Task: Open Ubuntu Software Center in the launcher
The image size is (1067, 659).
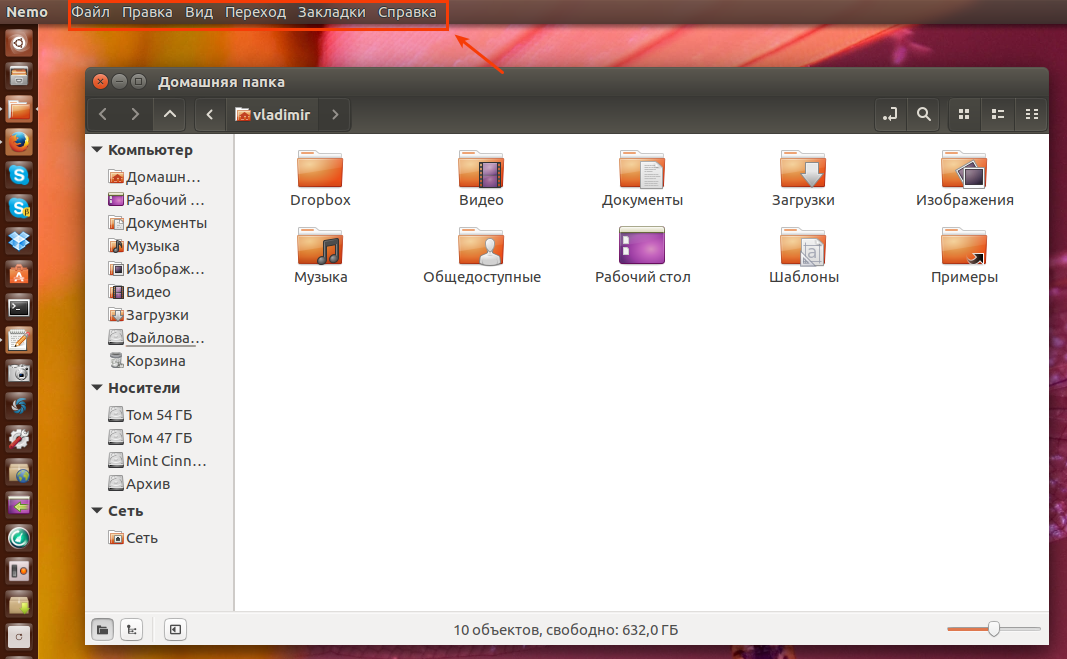Action: click(19, 274)
